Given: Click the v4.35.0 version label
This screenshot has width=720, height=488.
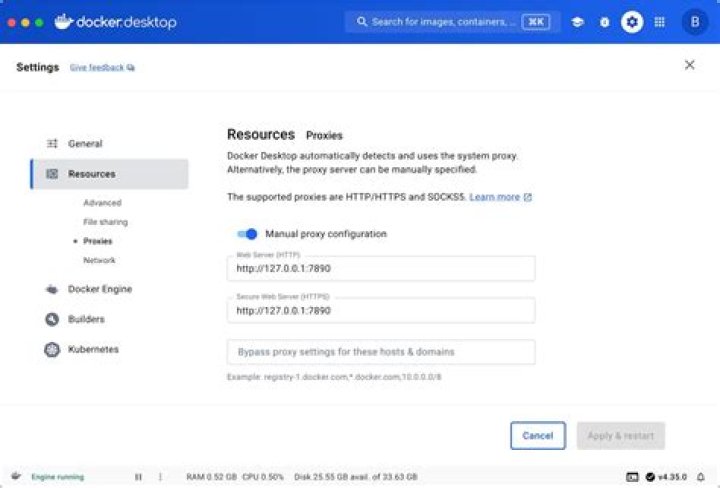Looking at the screenshot, I should click(x=672, y=477).
